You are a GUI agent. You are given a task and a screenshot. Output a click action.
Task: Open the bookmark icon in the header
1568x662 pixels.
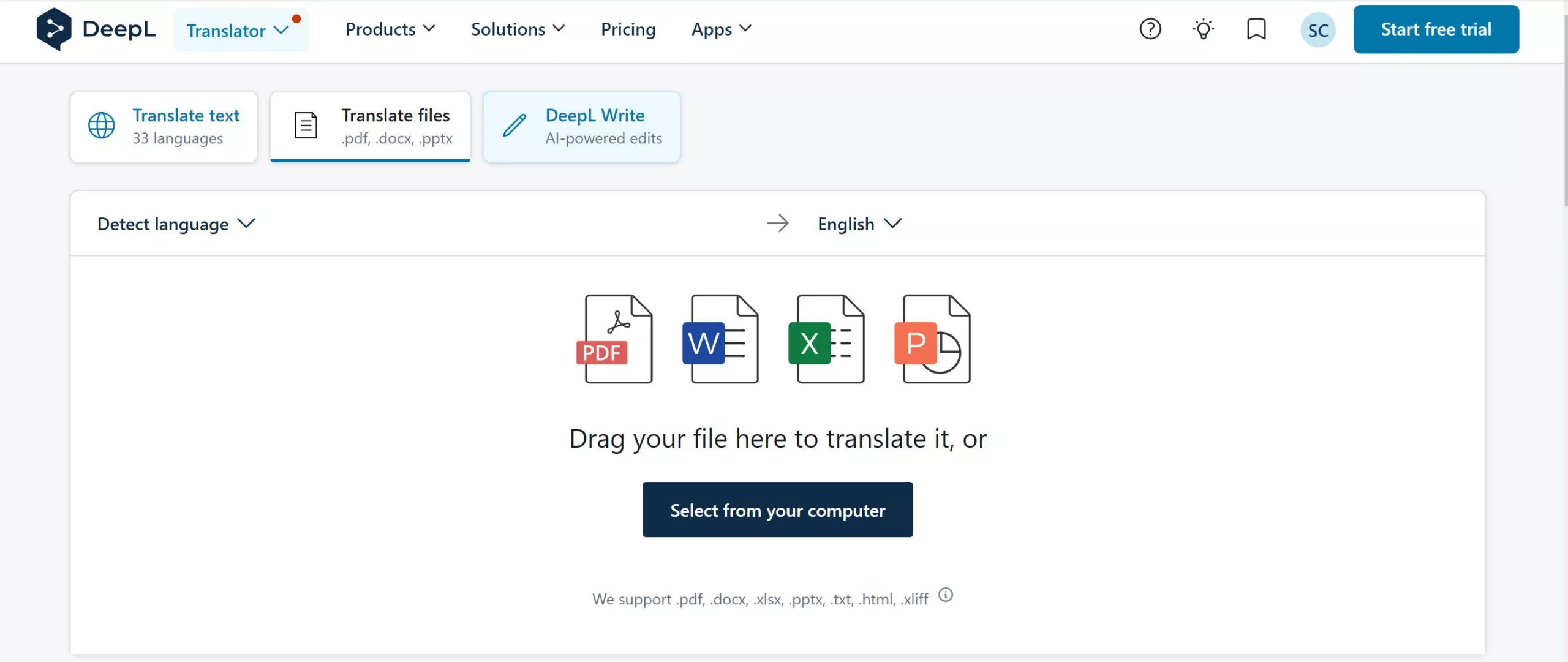pos(1256,29)
